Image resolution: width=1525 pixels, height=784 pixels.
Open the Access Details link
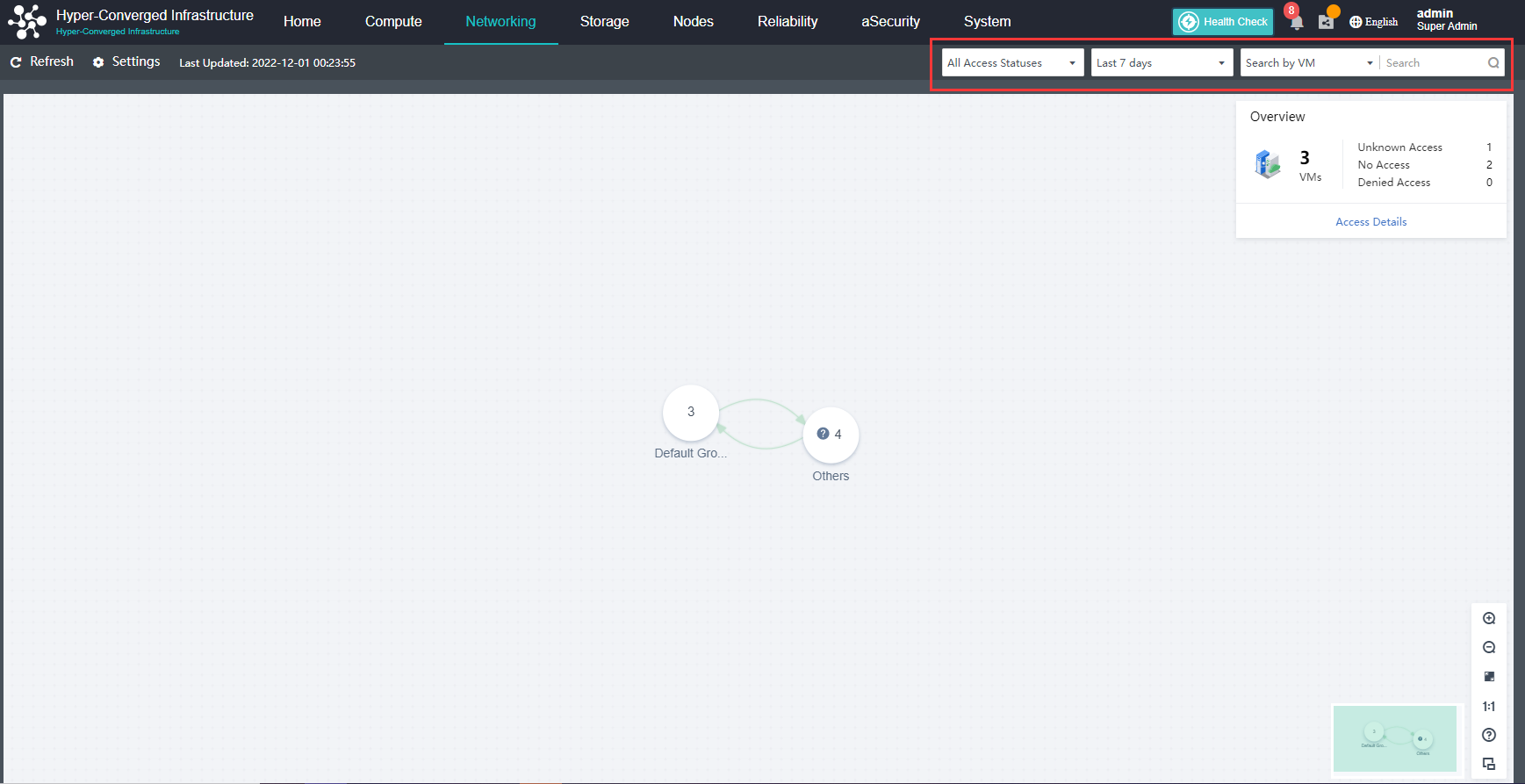tap(1371, 222)
